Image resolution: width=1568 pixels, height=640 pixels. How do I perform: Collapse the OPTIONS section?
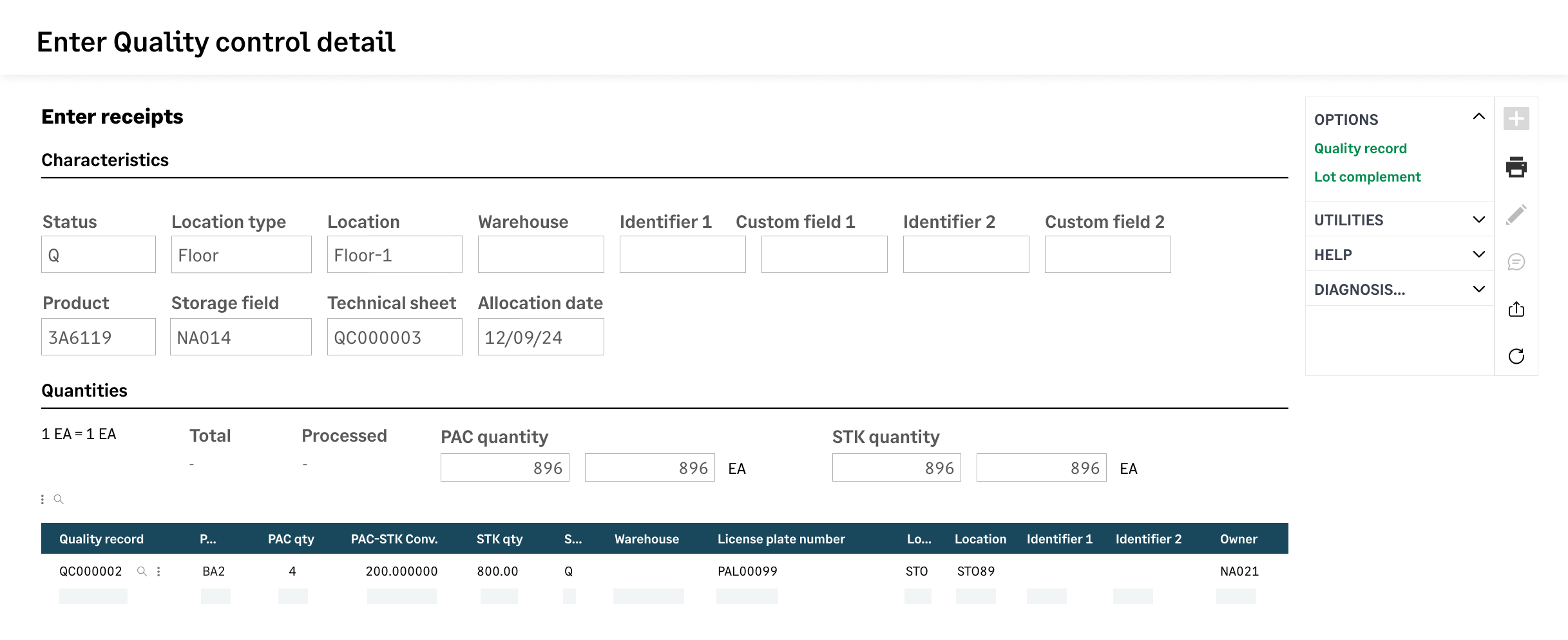pyautogui.click(x=1478, y=117)
